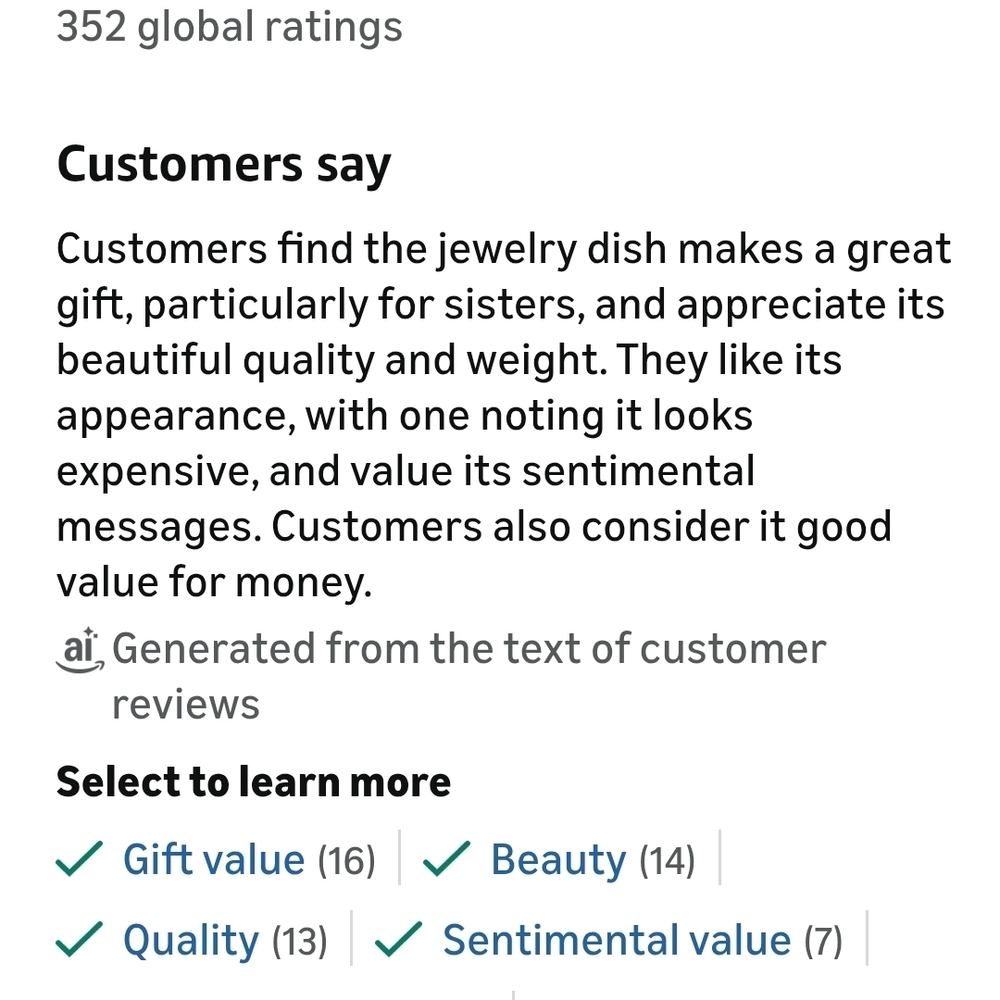Click the green checkmark beside Gift value
This screenshot has height=1000, width=1000.
pos(79,859)
